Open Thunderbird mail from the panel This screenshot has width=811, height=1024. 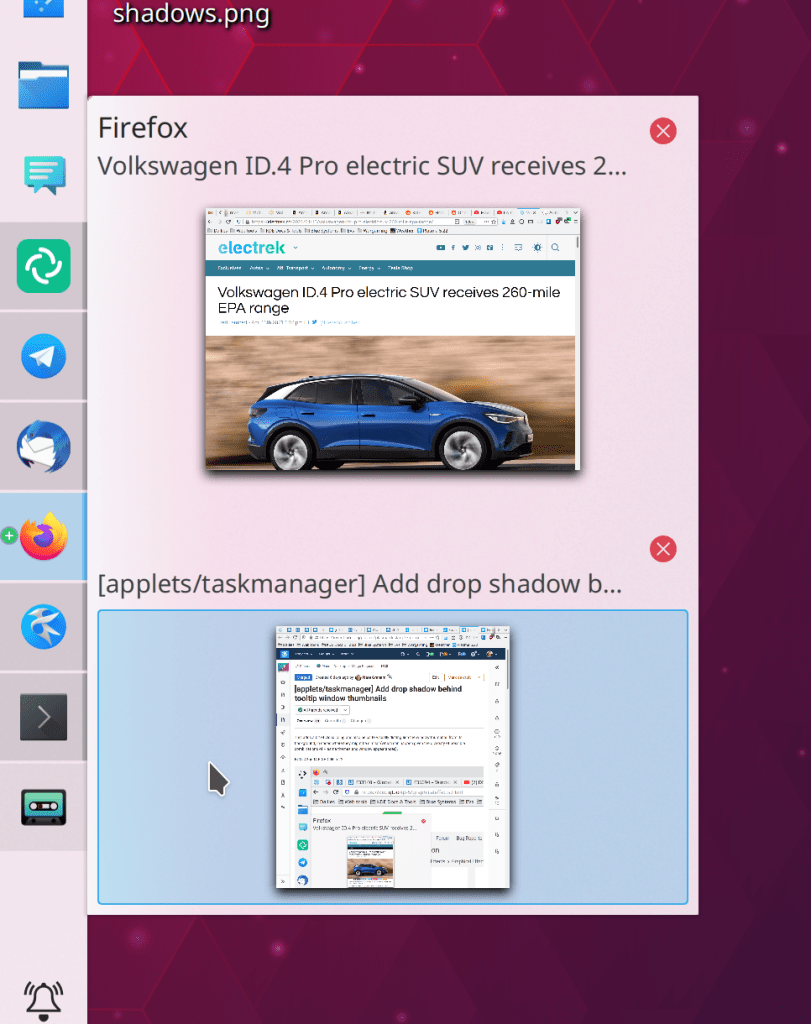click(43, 447)
